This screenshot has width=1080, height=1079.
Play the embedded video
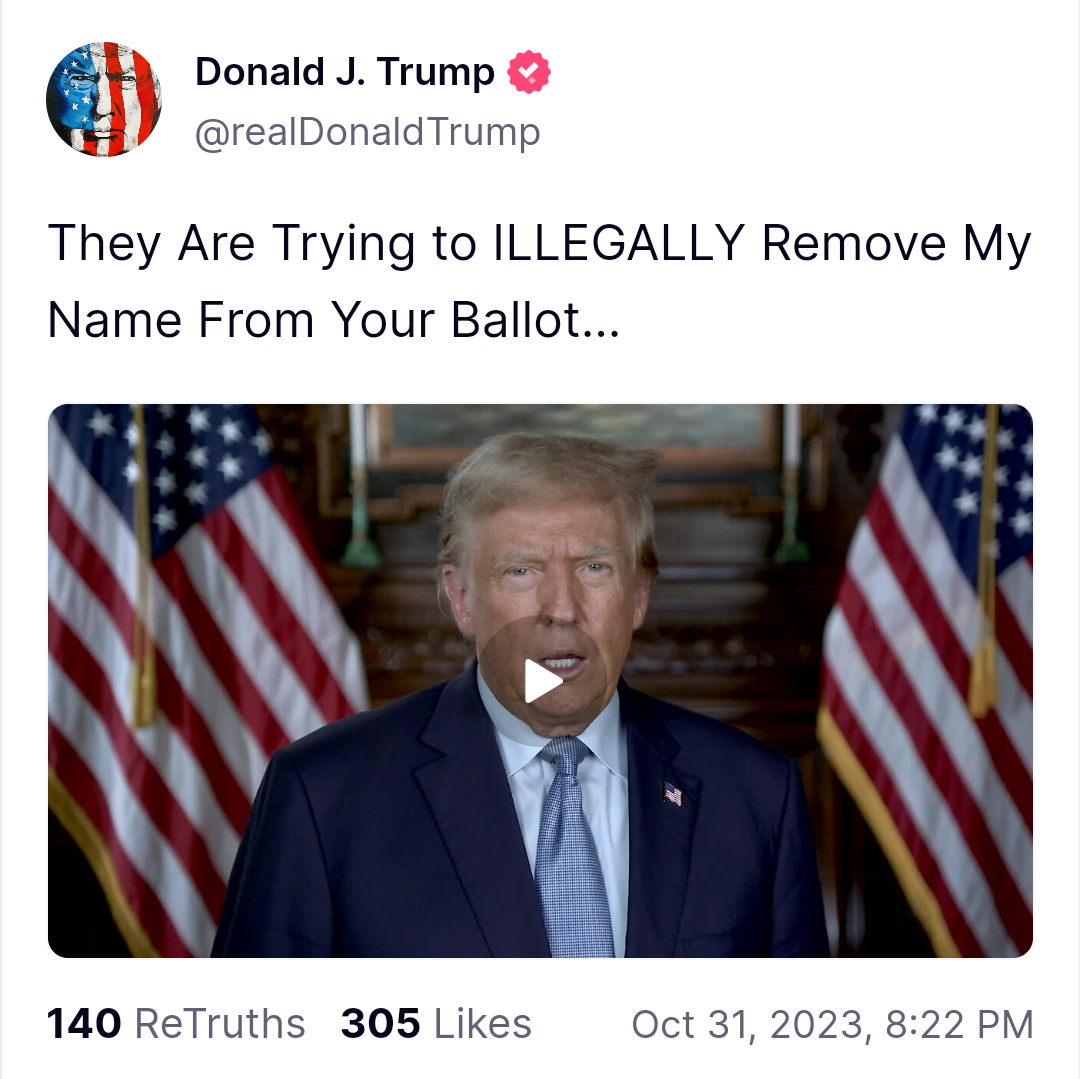(542, 681)
